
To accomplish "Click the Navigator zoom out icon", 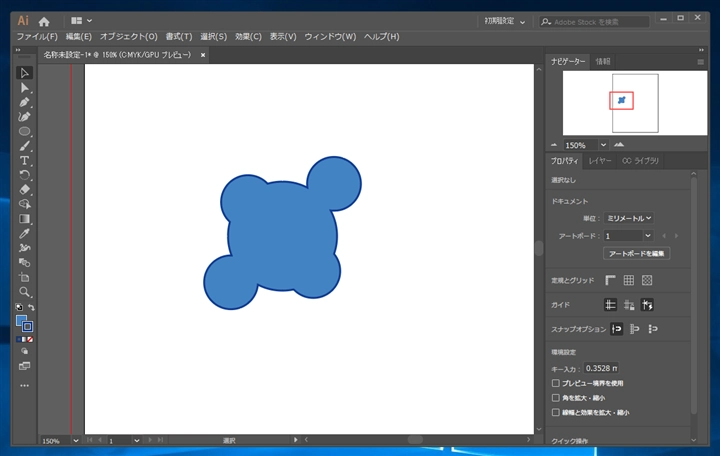I will coord(554,145).
